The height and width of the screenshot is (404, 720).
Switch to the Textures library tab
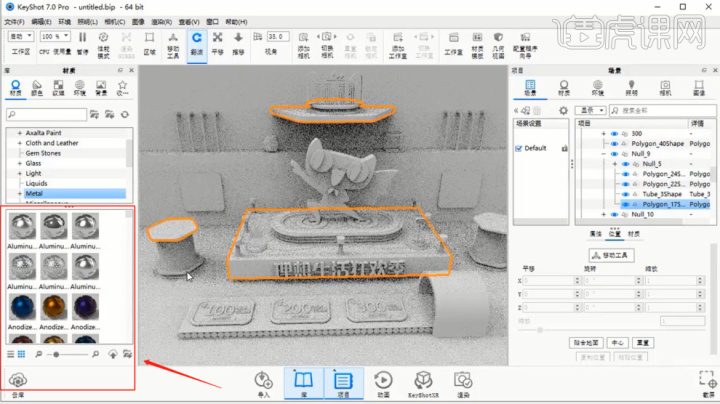pos(58,88)
